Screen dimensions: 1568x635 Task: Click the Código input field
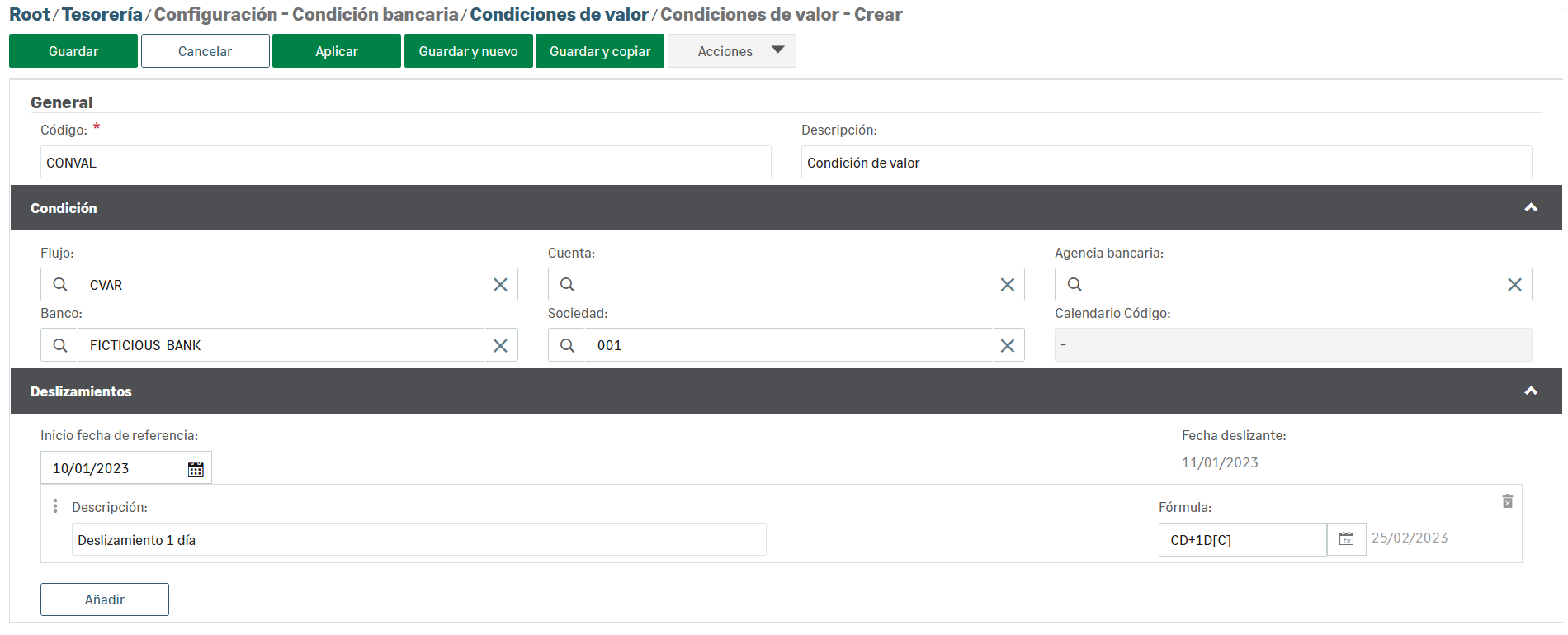tap(405, 163)
